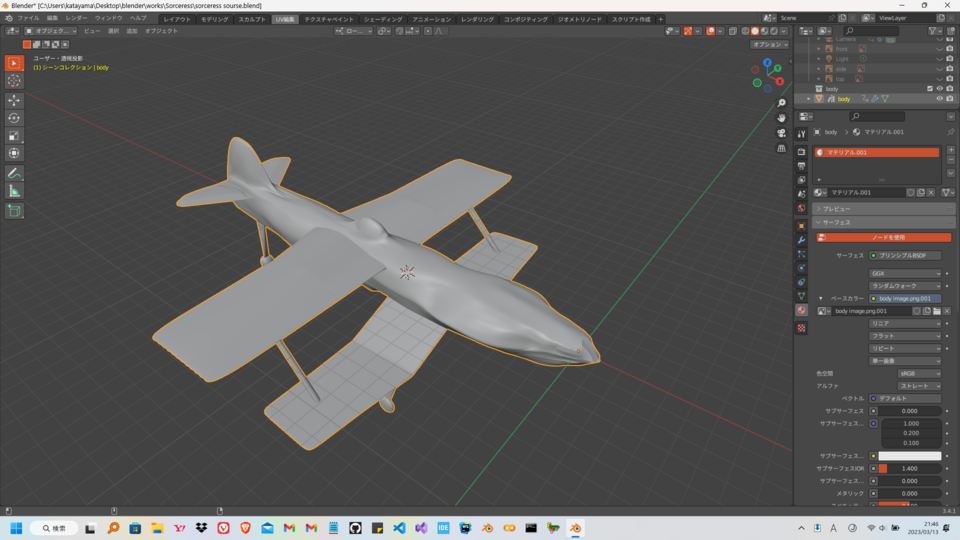960x540 pixels.
Task: Click the Zoom magnifier viewport gizmo
Action: pyautogui.click(x=781, y=103)
